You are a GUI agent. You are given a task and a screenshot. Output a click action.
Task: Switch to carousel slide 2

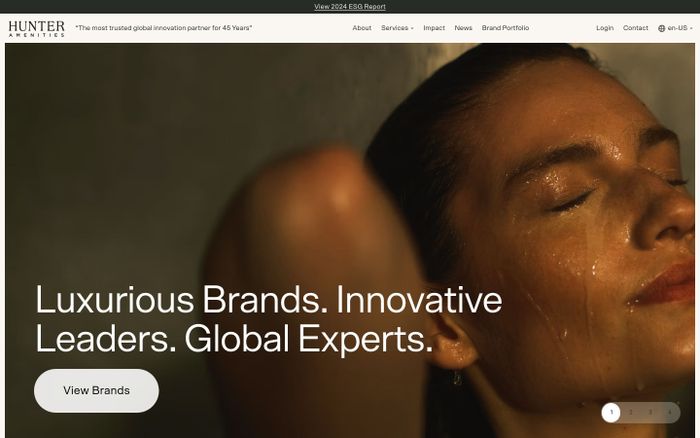(631, 412)
